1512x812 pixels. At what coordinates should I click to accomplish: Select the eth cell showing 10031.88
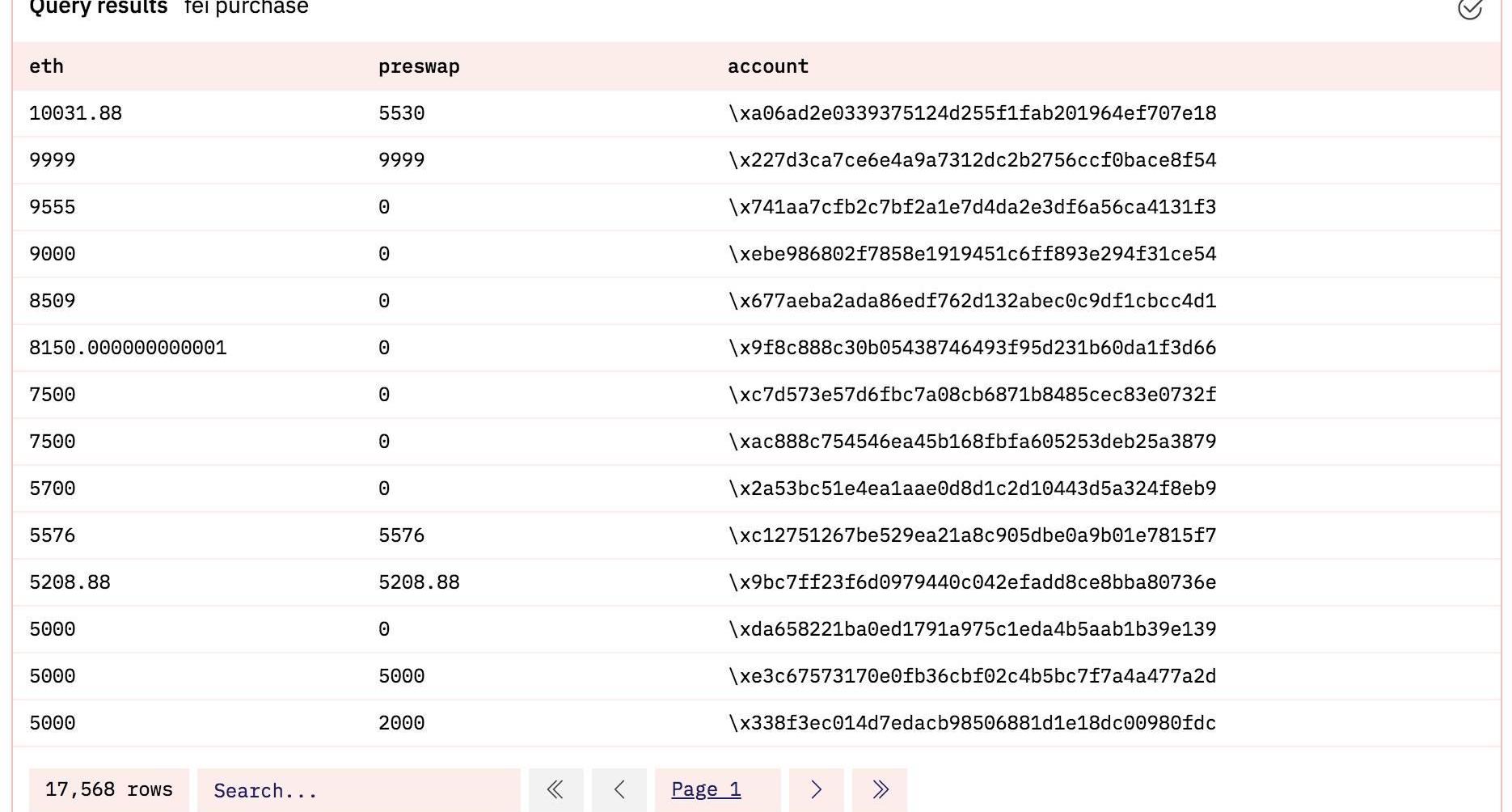[x=75, y=113]
